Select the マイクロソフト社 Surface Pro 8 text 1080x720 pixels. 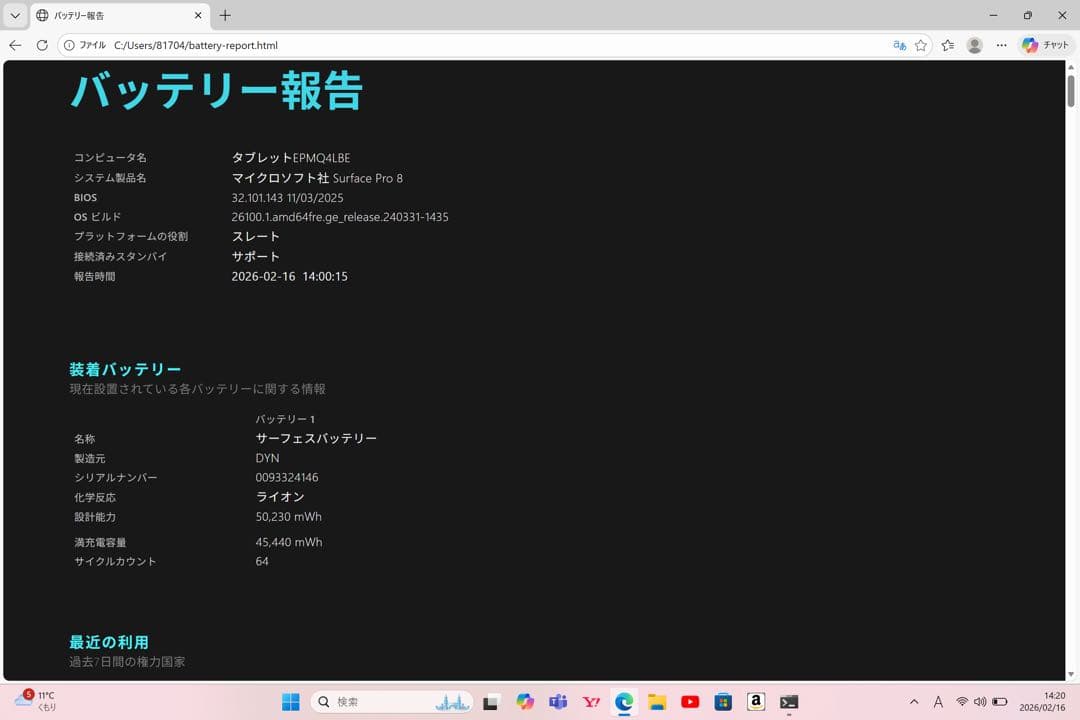point(317,178)
